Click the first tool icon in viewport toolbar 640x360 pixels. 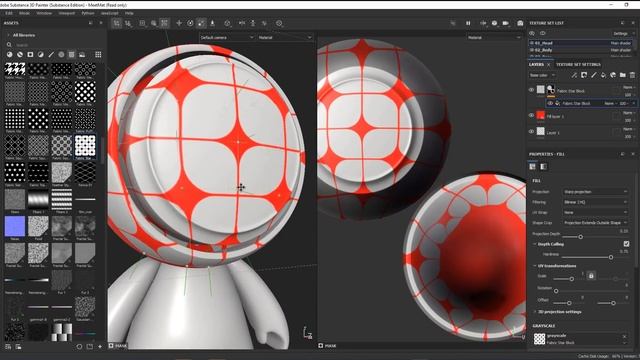point(117,23)
